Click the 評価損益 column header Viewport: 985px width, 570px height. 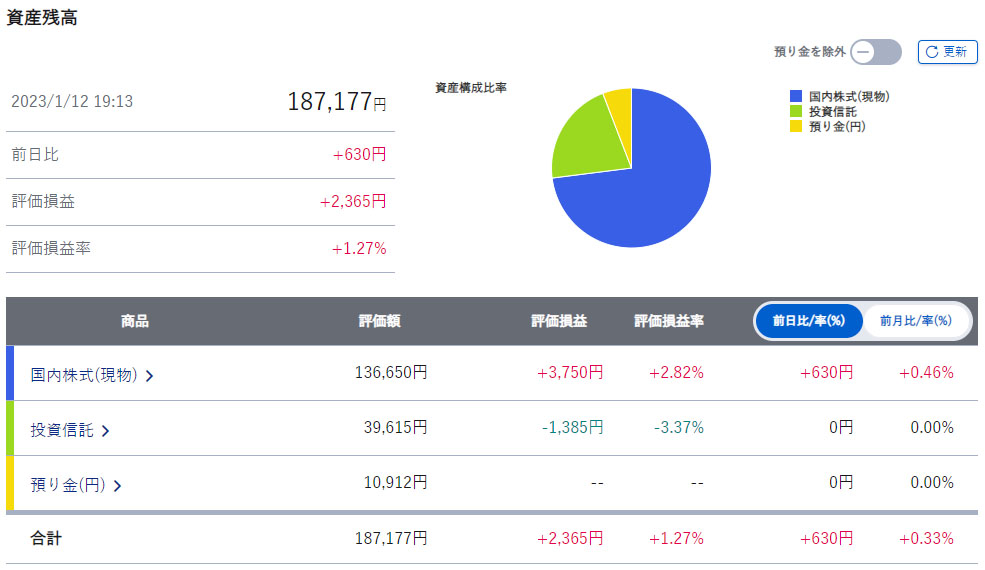pos(559,321)
